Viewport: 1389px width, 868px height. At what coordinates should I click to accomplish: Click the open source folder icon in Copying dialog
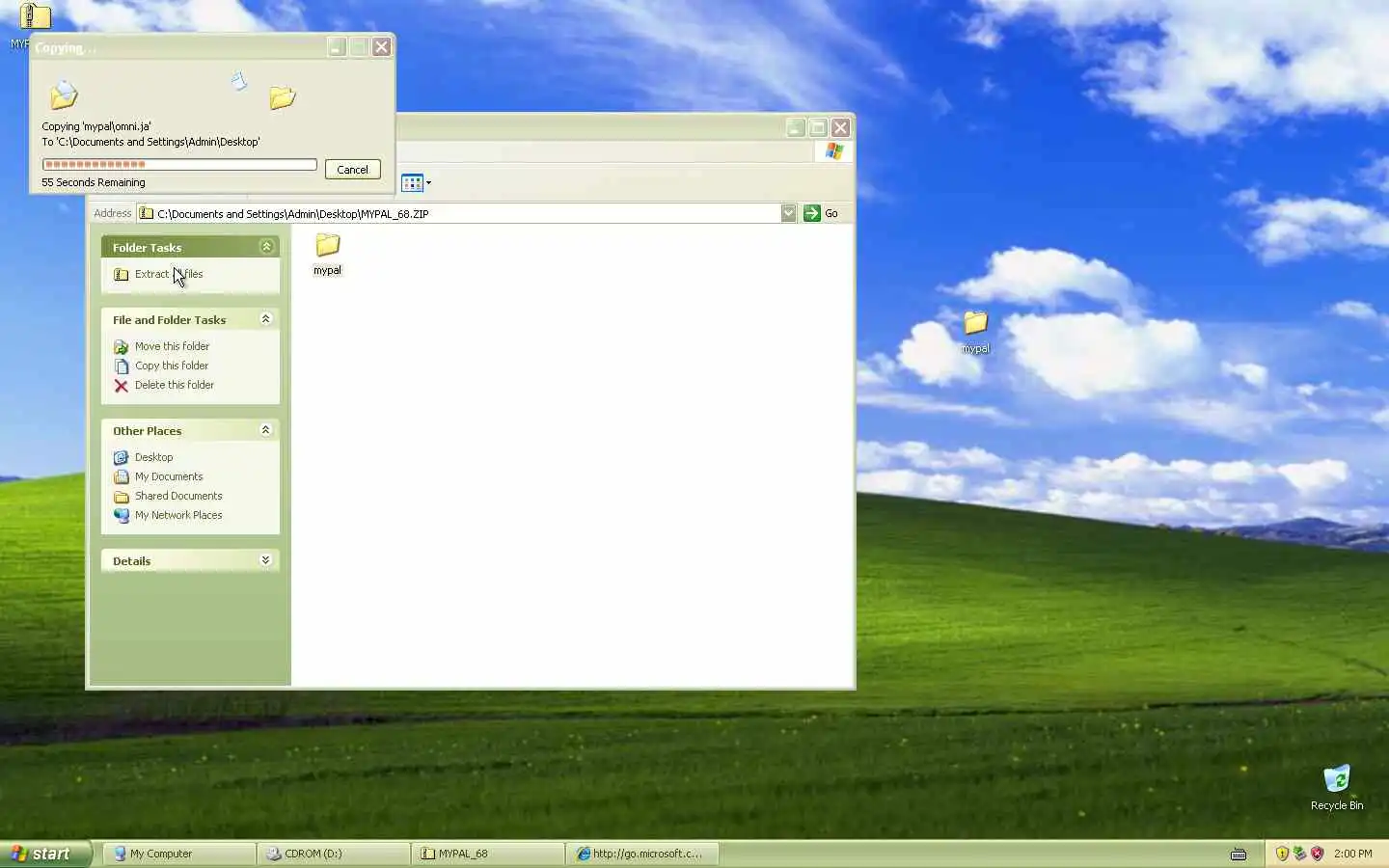coord(64,95)
